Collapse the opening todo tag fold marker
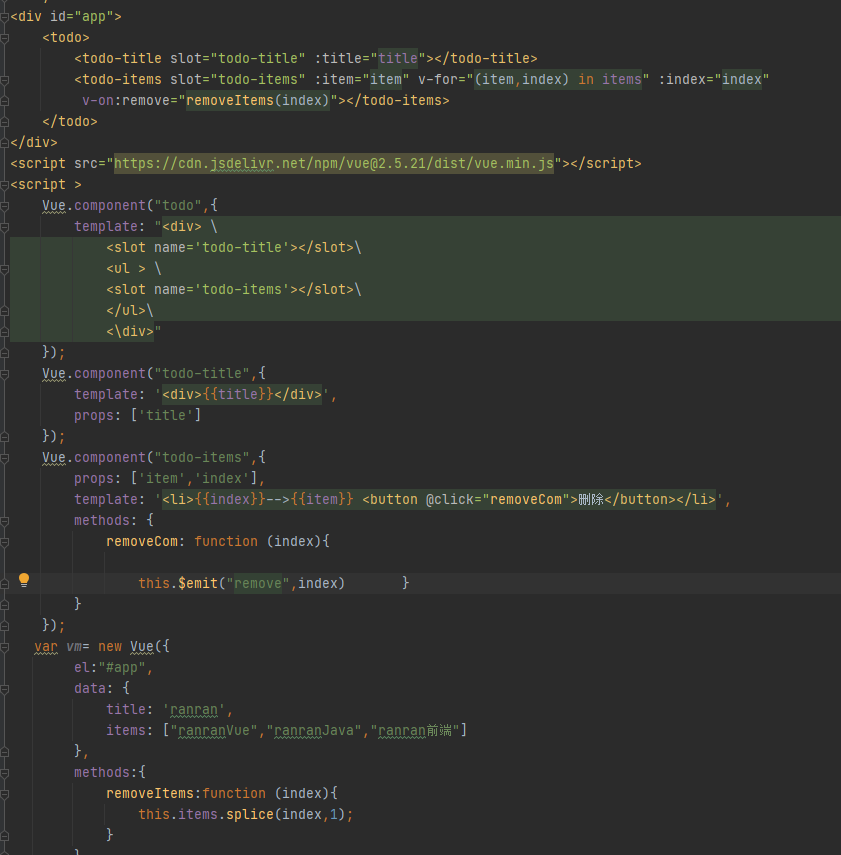841x855 pixels. (4, 38)
